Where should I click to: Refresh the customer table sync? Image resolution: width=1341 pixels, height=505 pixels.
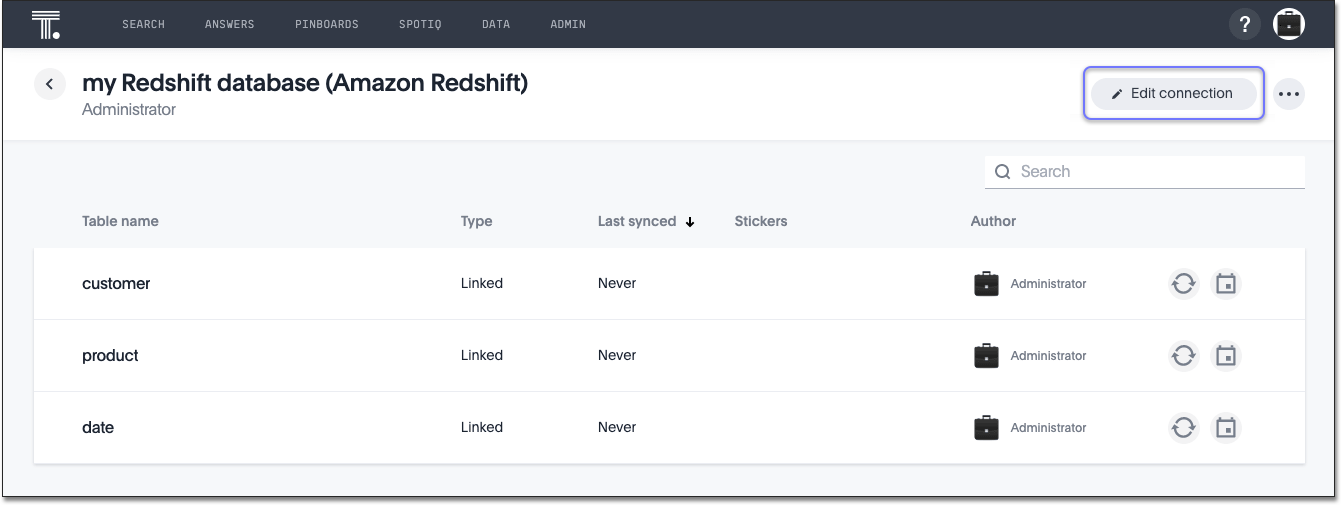(1184, 284)
